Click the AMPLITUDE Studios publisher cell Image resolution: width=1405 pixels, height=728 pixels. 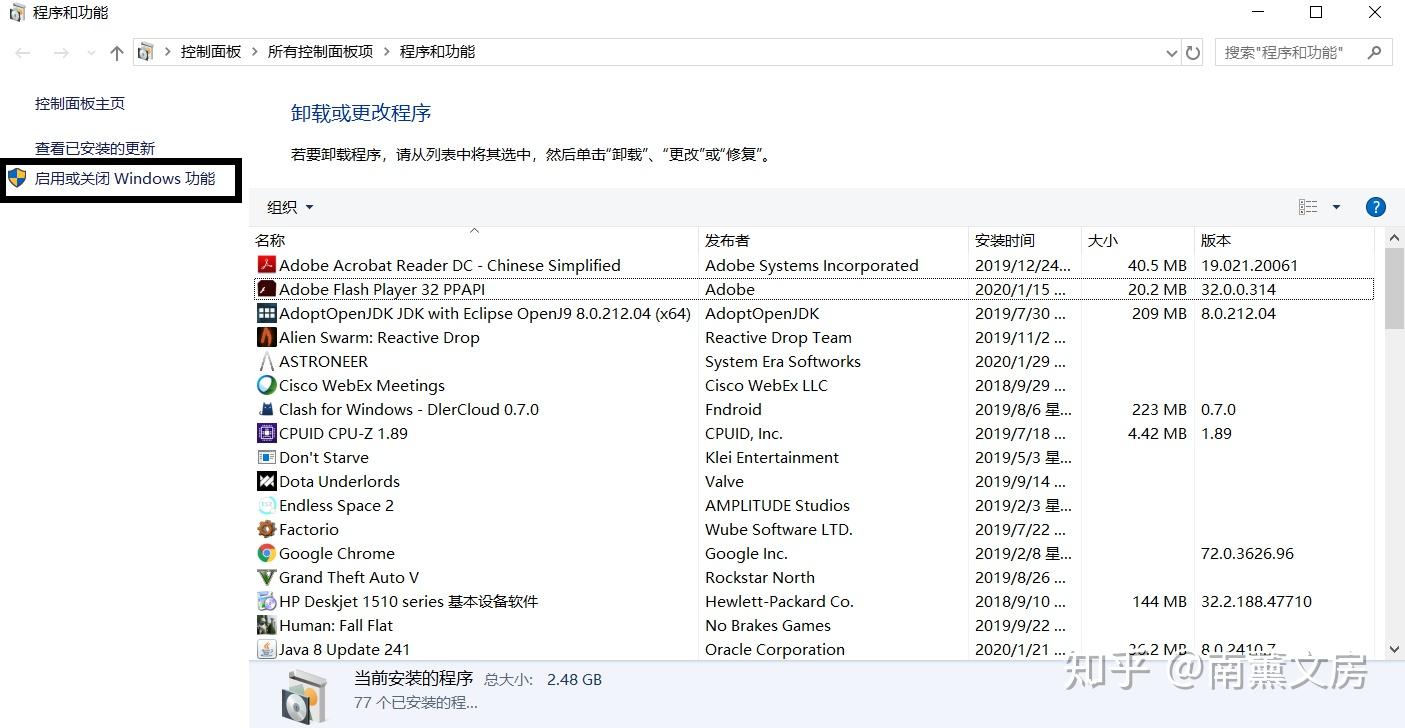[777, 505]
